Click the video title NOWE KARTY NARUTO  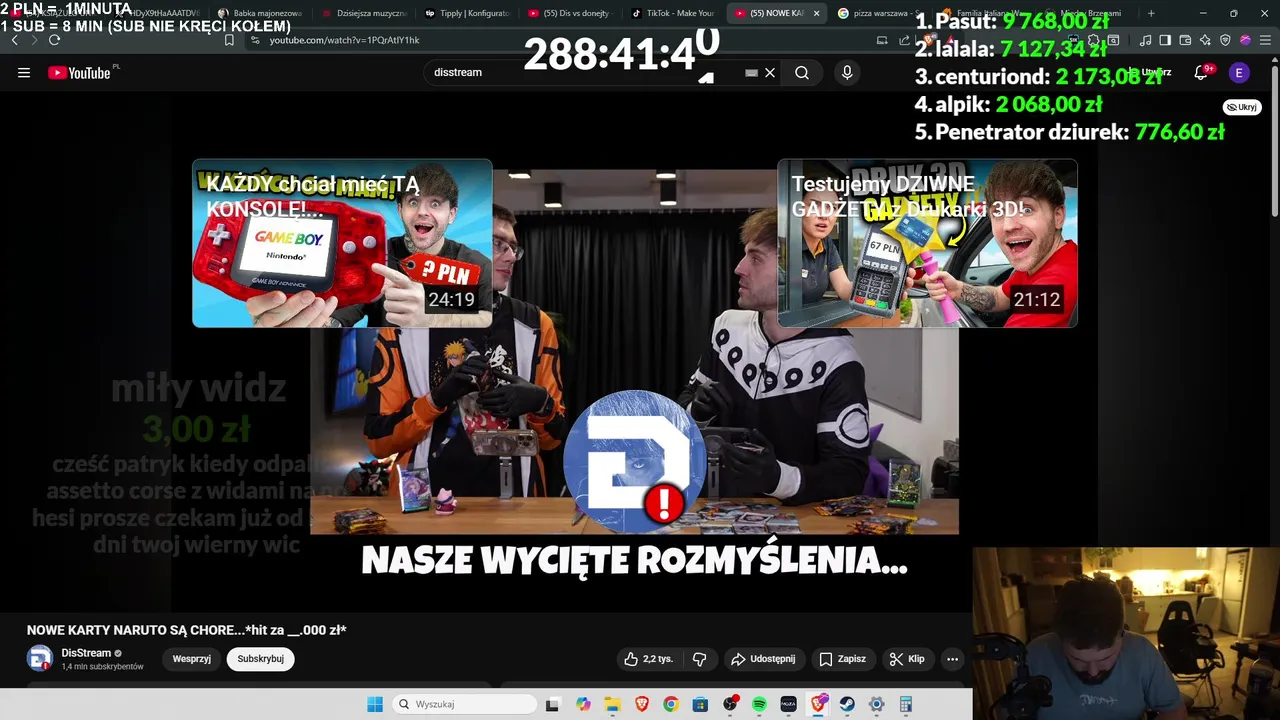[x=187, y=630]
